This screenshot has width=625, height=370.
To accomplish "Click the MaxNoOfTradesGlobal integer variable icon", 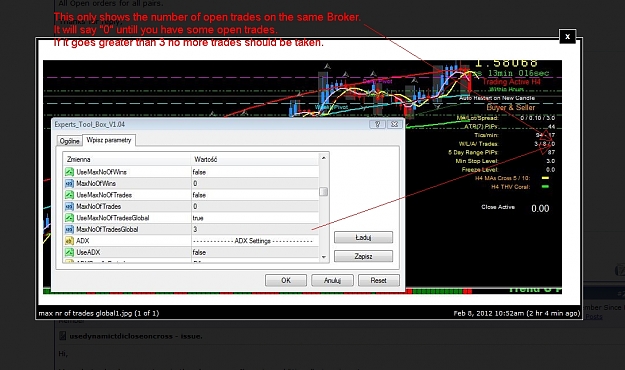I will 69,230.
